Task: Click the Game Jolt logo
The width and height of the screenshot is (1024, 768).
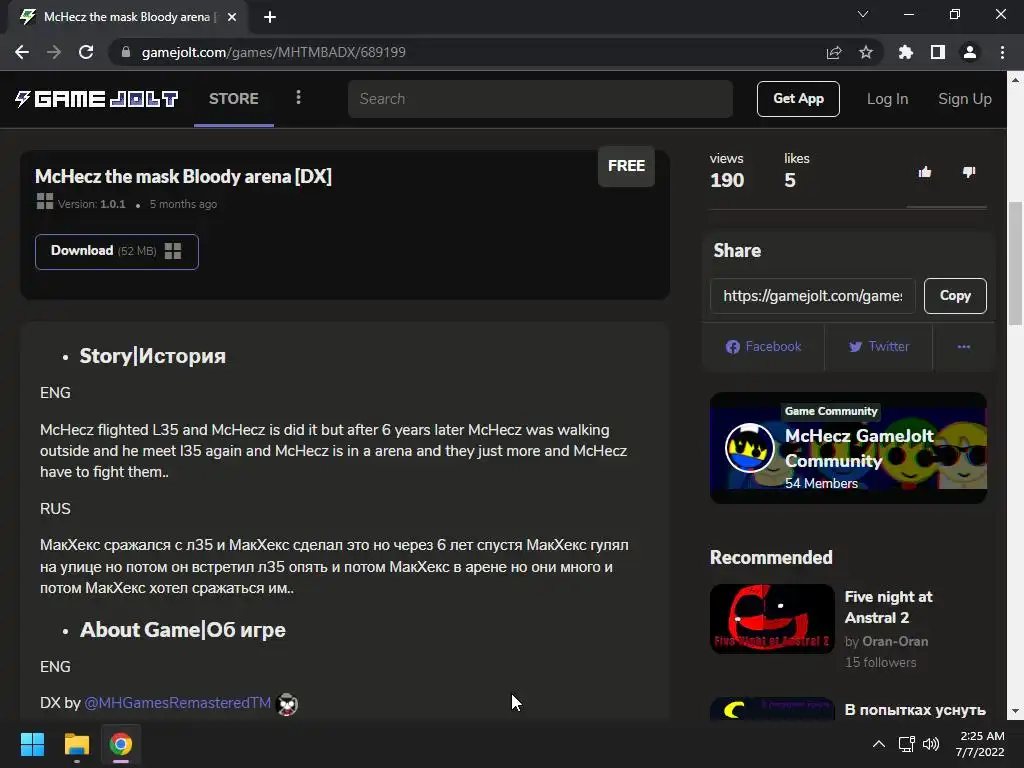Action: pos(97,99)
